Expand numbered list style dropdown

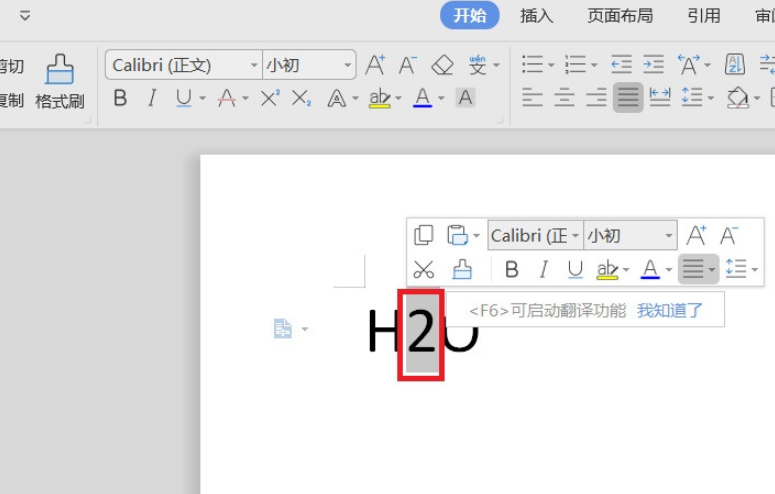coord(594,65)
